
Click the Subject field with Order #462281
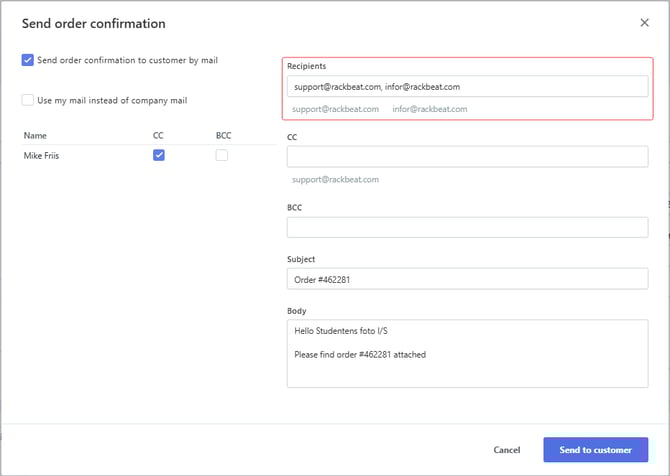pyautogui.click(x=467, y=280)
